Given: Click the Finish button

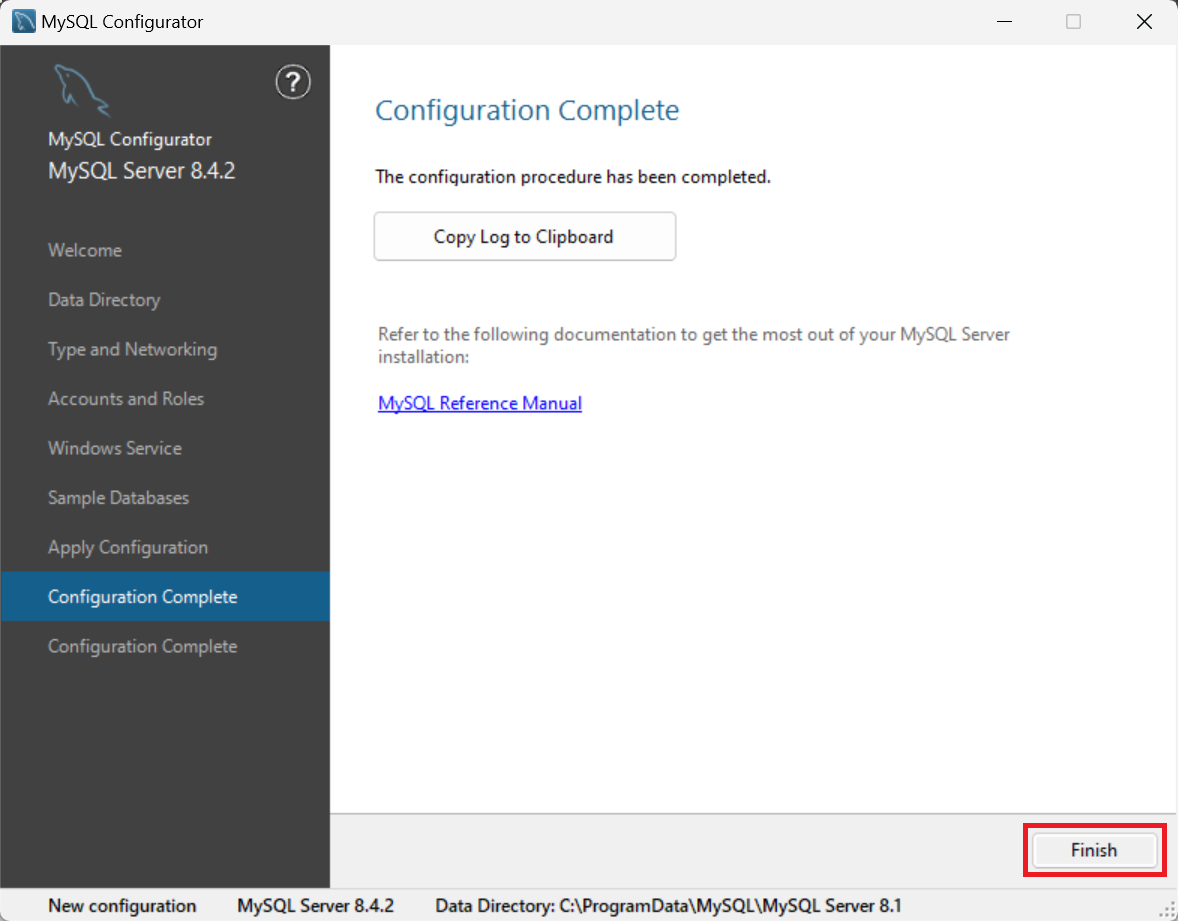Looking at the screenshot, I should pyautogui.click(x=1094, y=850).
